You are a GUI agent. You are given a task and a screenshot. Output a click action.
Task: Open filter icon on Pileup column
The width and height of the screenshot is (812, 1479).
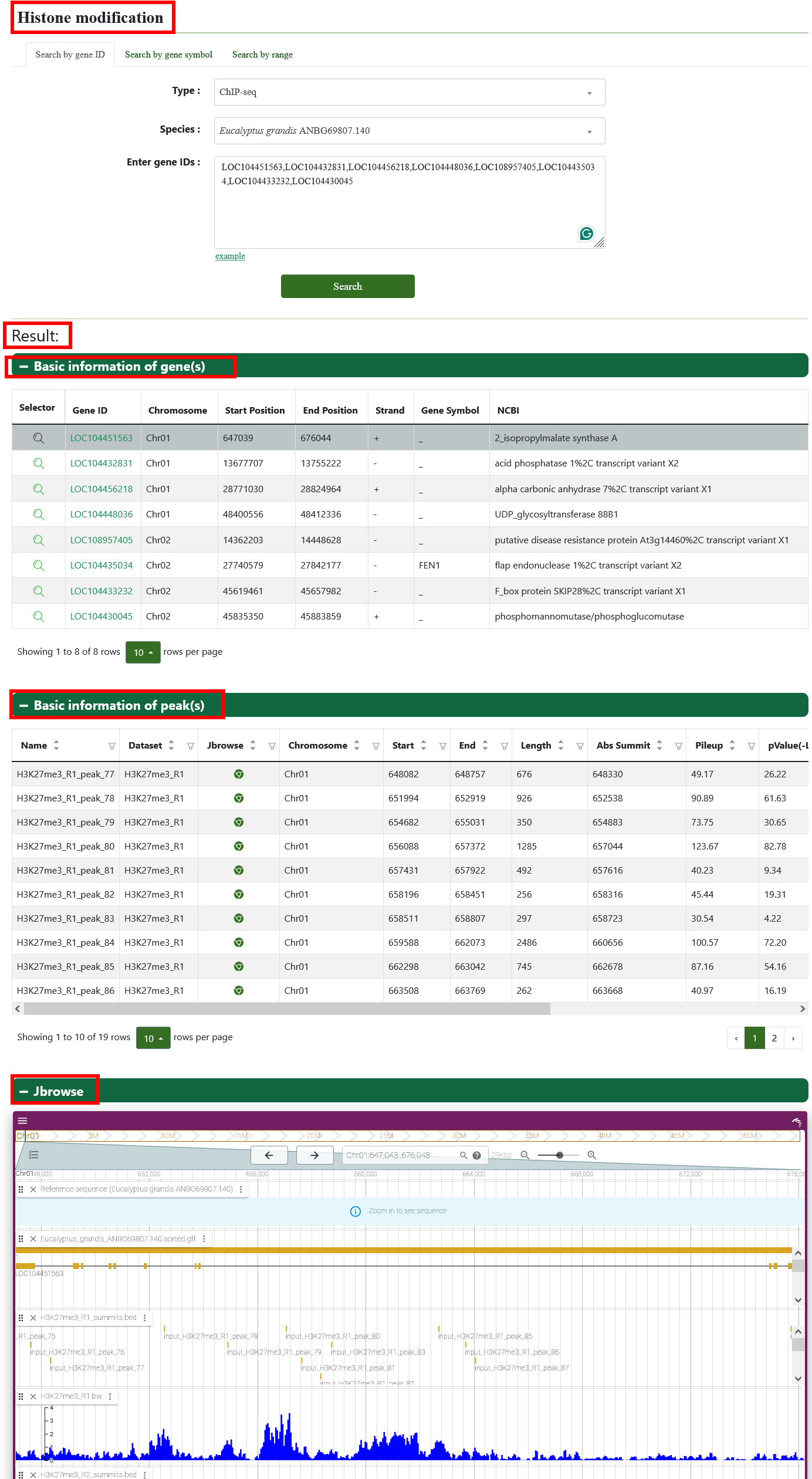click(751, 746)
